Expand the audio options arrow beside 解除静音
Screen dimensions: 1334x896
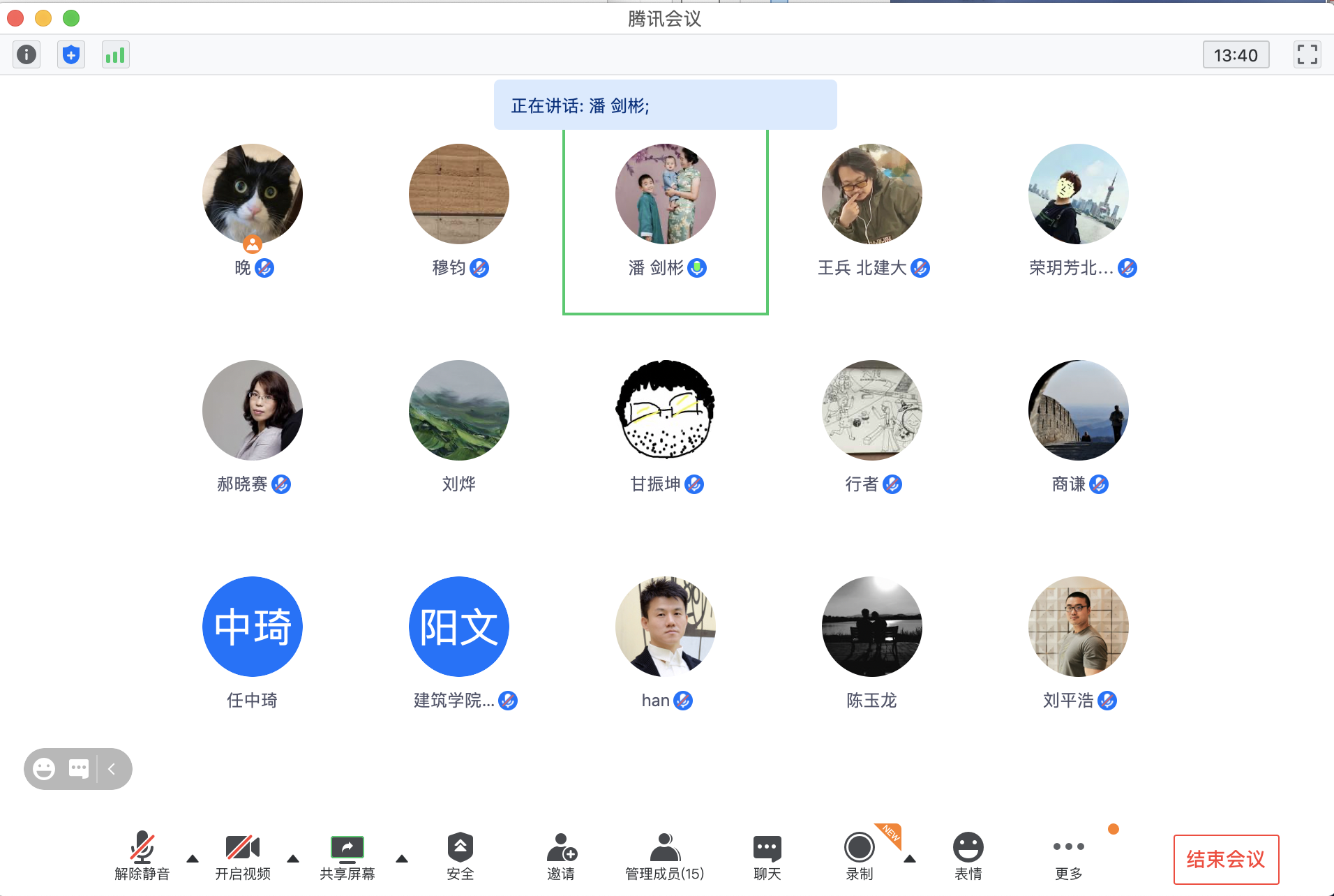tap(193, 859)
